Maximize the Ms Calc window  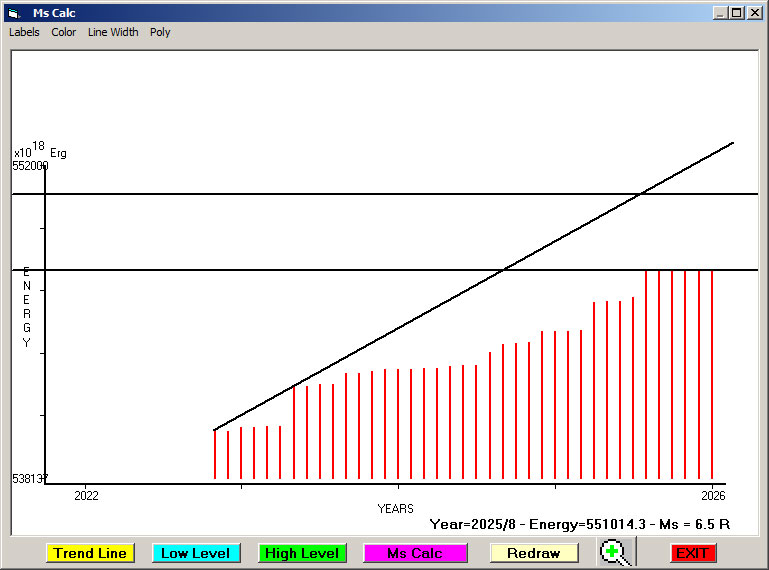736,13
